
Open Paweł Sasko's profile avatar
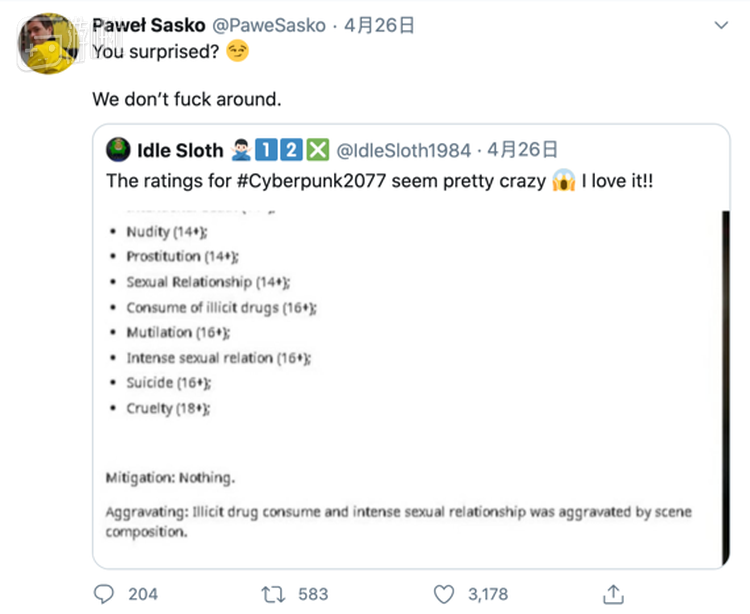tap(49, 44)
